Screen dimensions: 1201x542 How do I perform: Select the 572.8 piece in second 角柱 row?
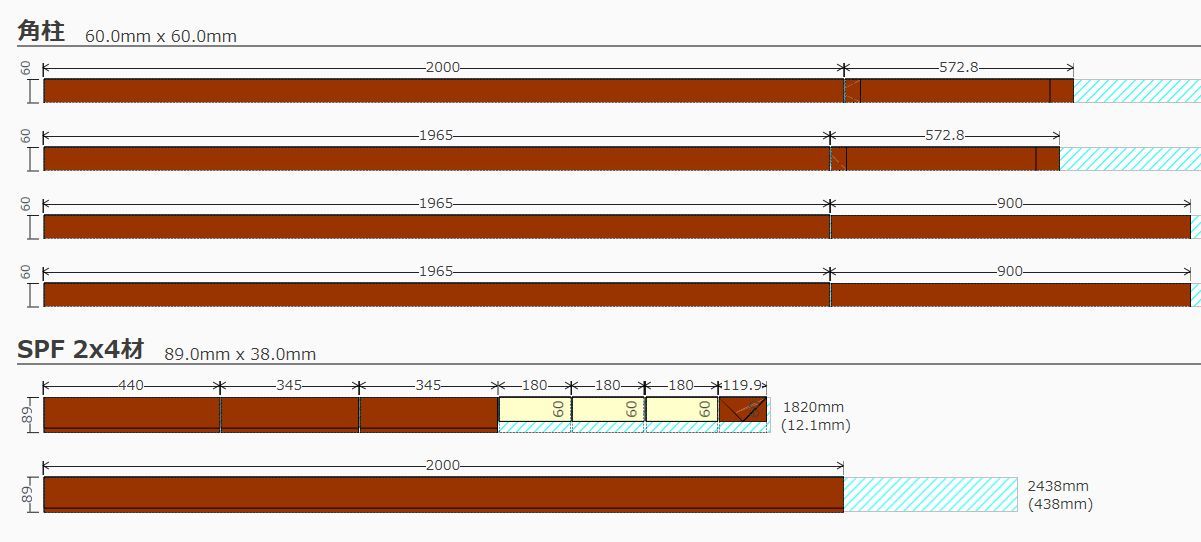(945, 158)
